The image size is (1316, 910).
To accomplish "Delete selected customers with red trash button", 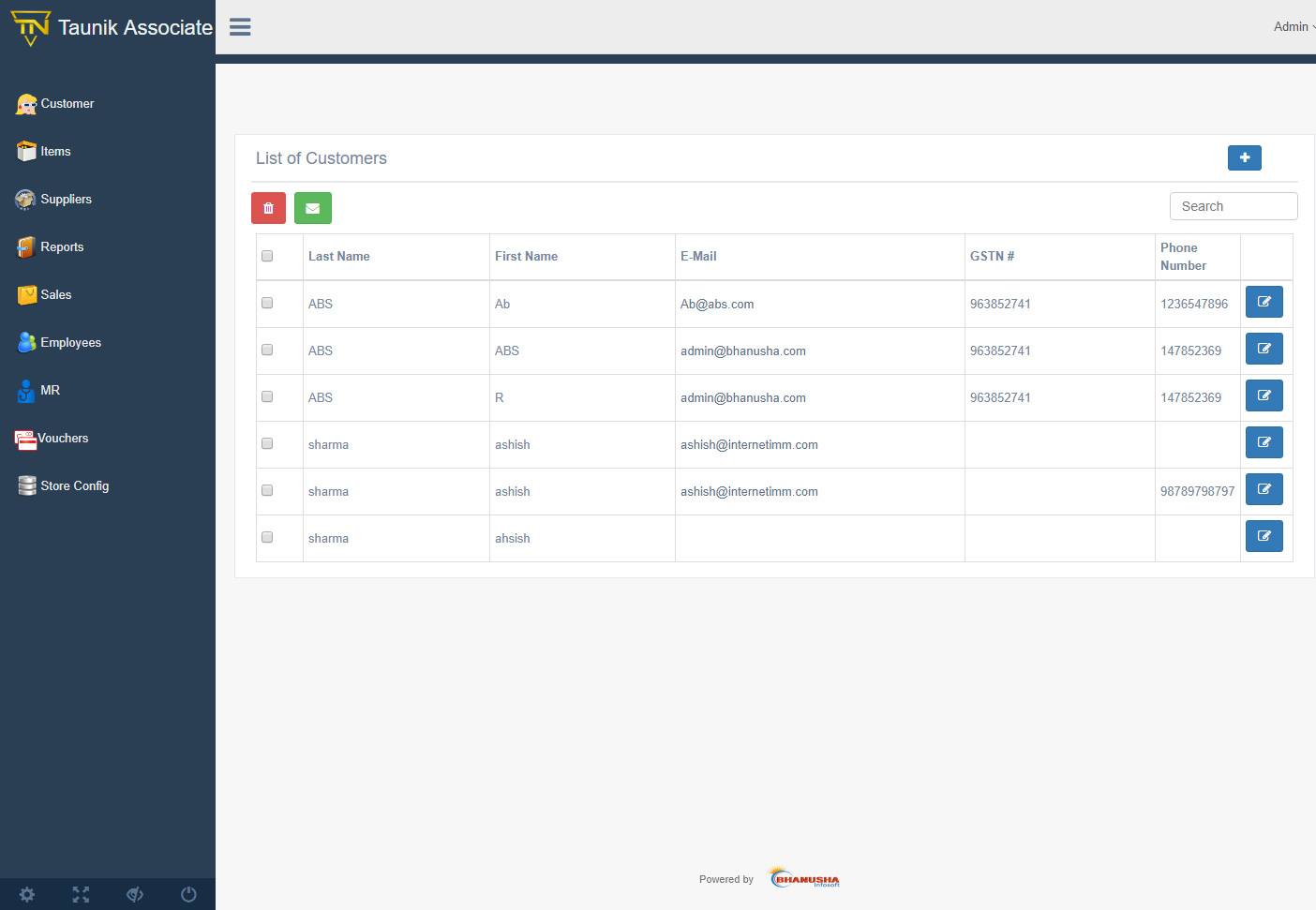I will pos(268,207).
